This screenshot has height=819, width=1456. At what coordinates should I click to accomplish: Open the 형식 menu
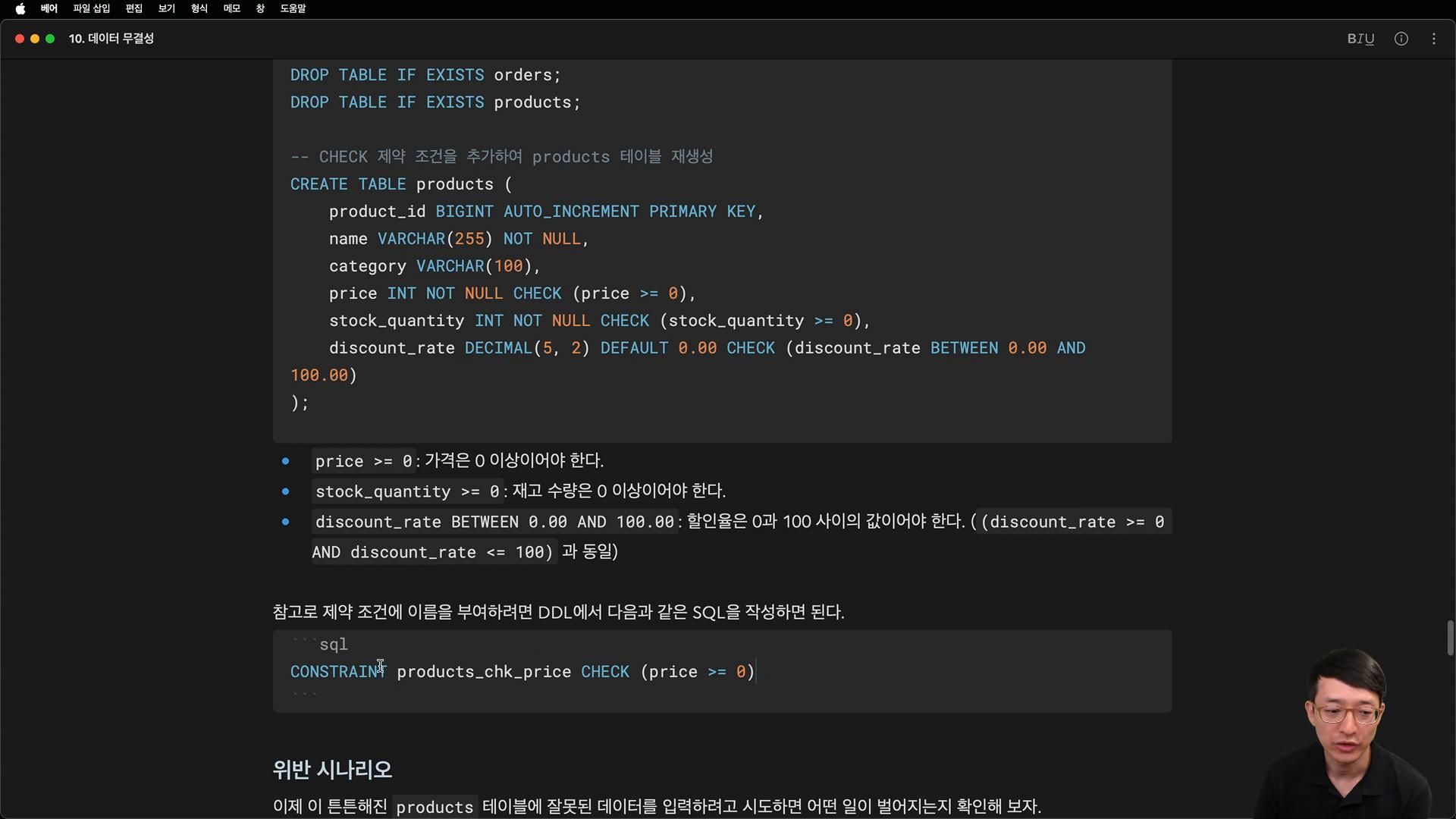click(199, 8)
